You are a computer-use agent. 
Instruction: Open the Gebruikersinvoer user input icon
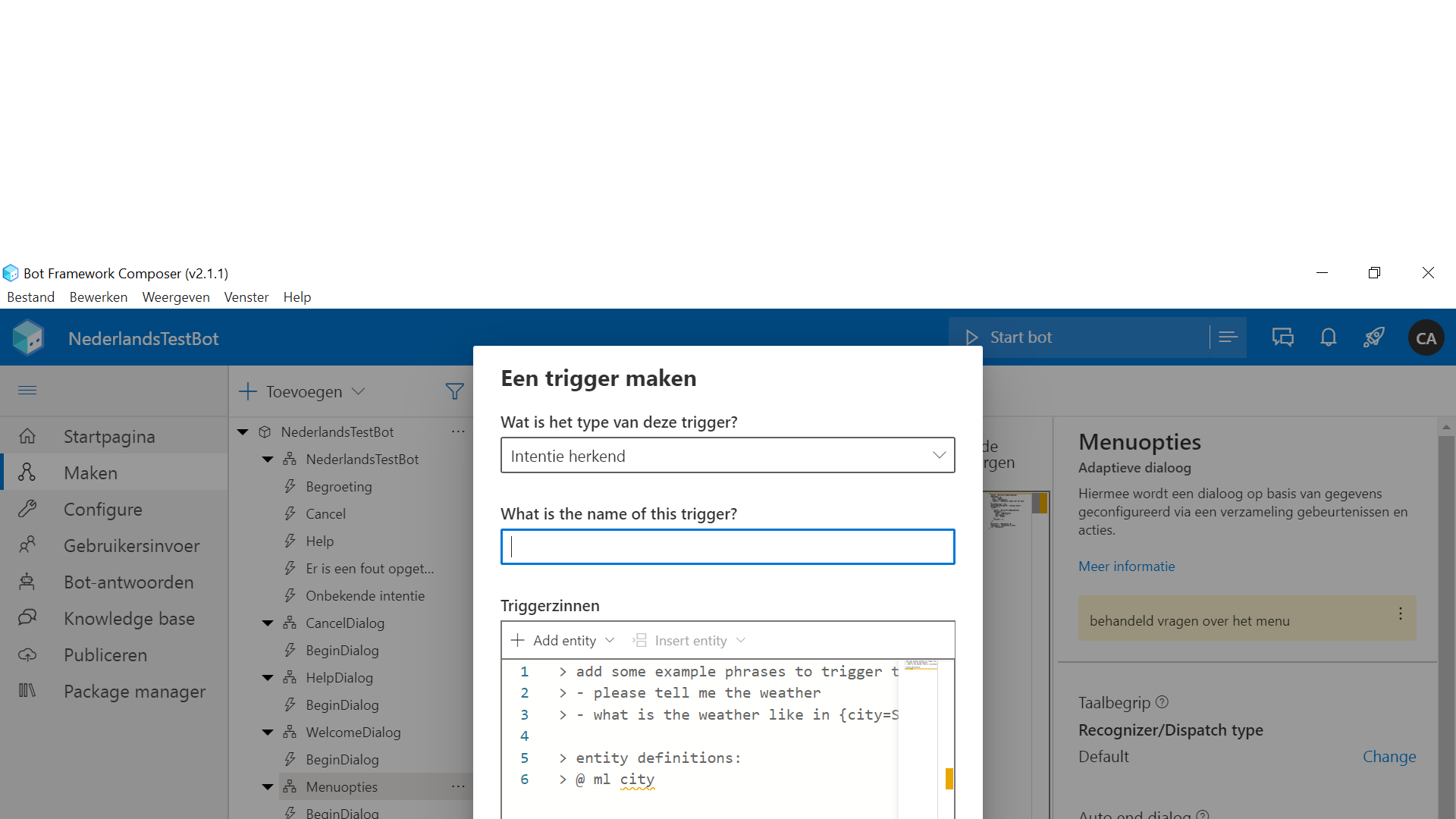coord(27,545)
